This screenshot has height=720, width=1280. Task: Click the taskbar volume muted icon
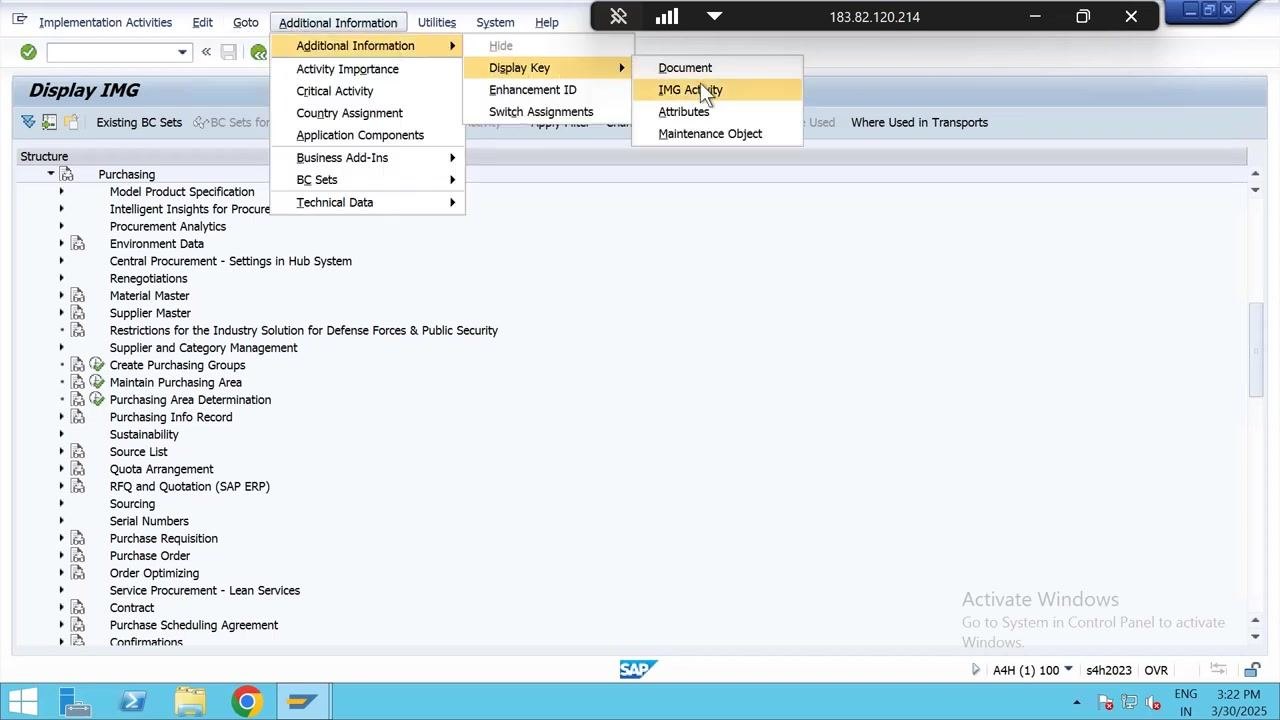tap(1153, 702)
